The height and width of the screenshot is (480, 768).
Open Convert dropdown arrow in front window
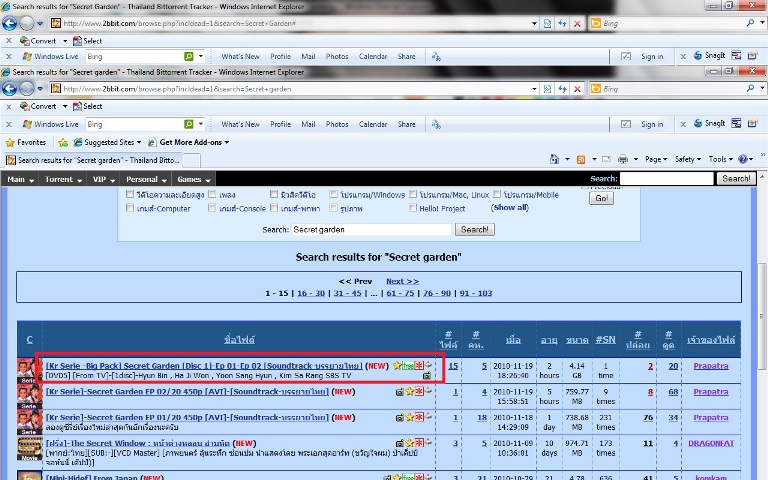click(65, 106)
